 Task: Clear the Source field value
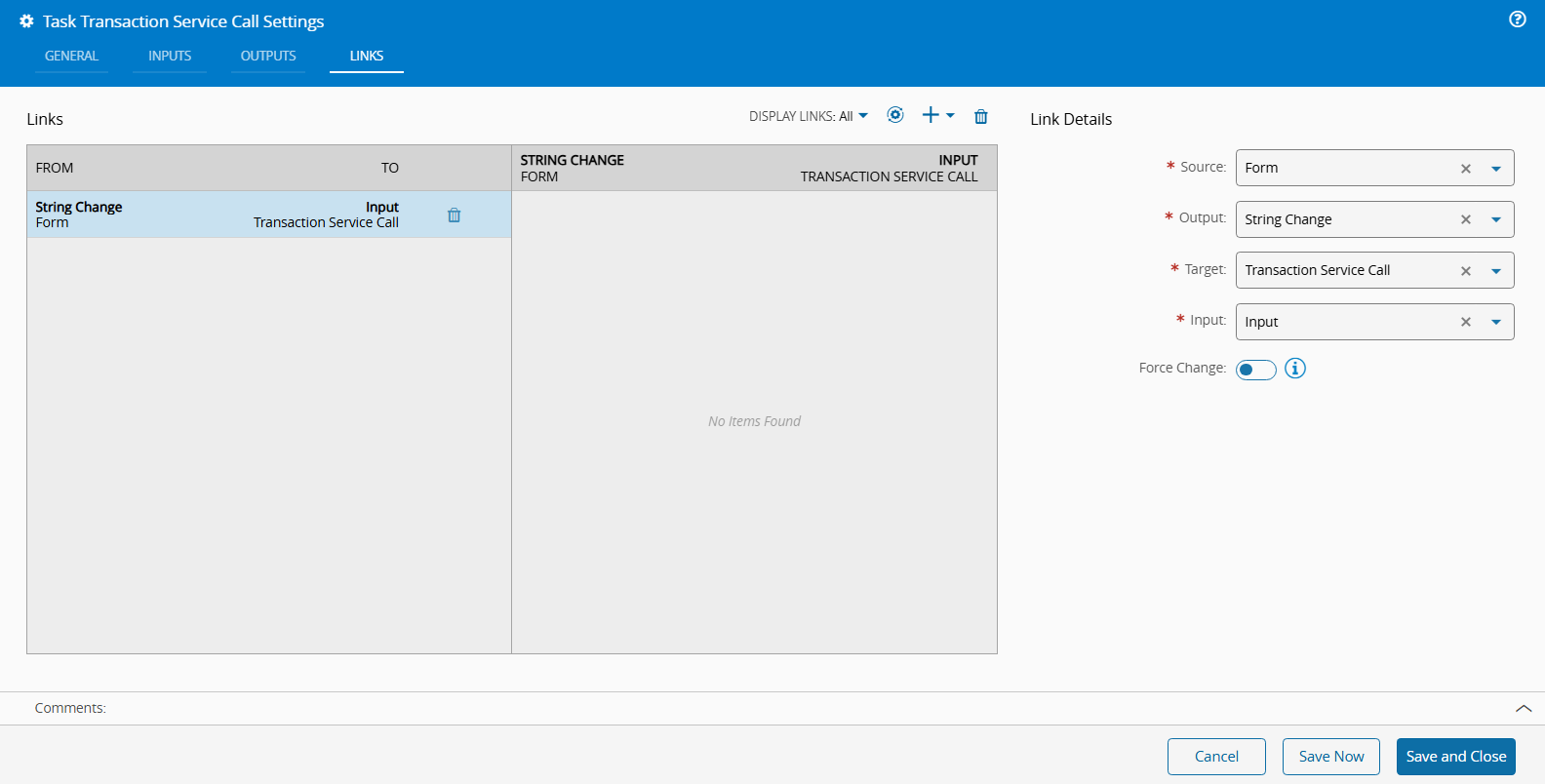coord(1465,169)
